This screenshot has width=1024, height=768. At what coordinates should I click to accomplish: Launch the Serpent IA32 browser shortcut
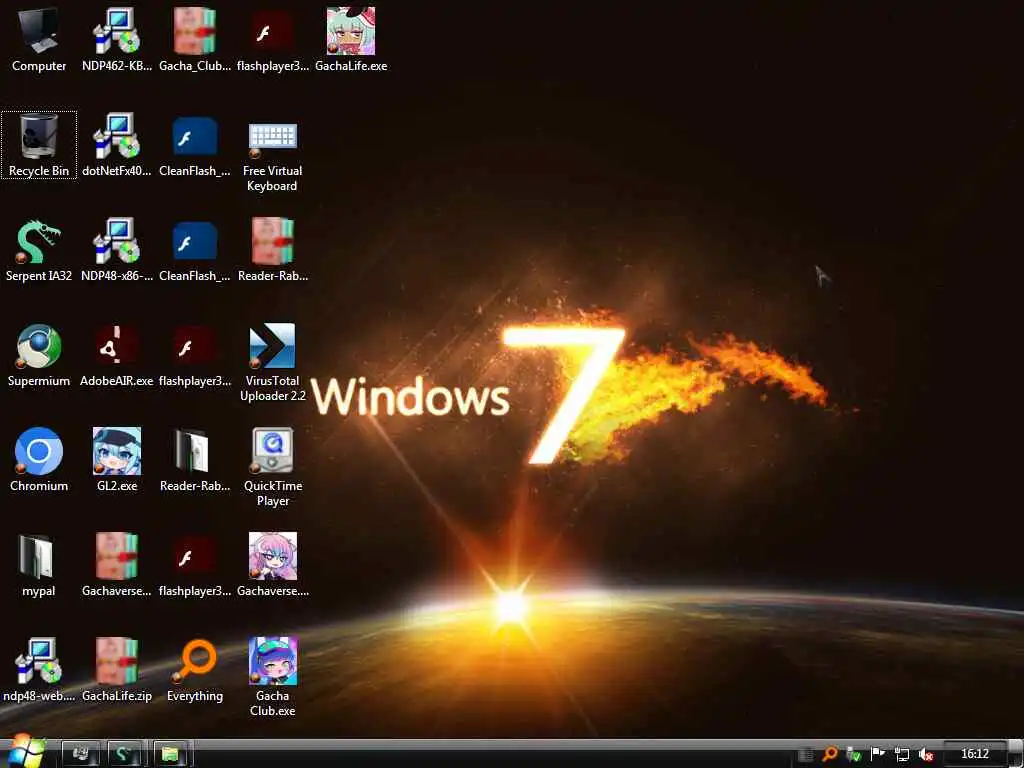click(x=39, y=250)
